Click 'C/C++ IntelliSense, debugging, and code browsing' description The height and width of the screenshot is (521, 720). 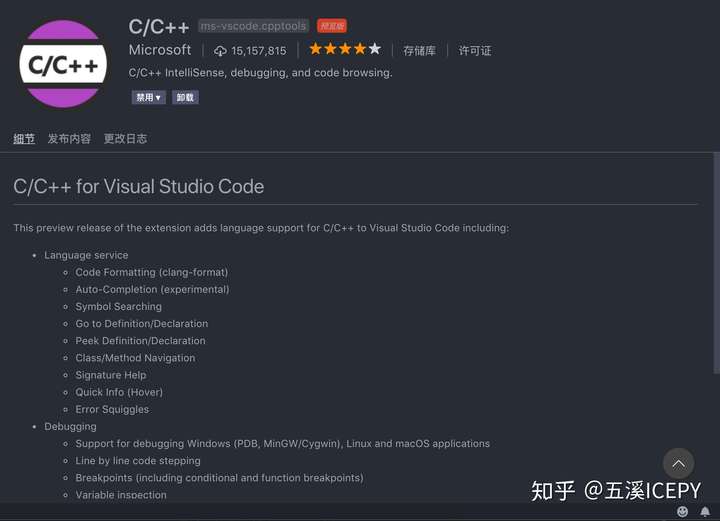click(x=260, y=73)
